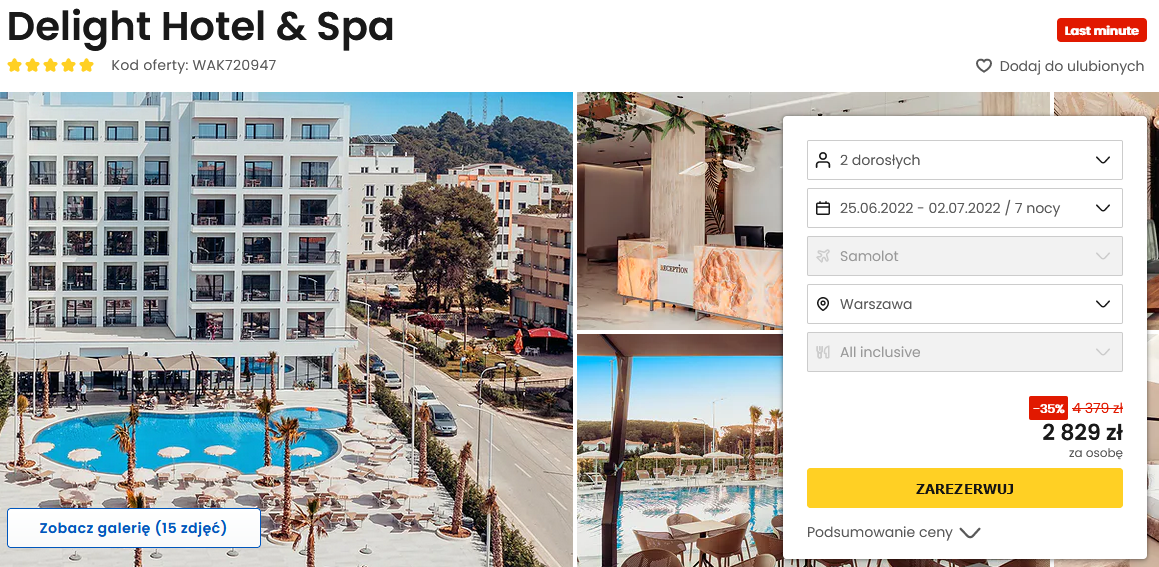
Task: Click the red -35% discount badge
Action: [x=1048, y=408]
